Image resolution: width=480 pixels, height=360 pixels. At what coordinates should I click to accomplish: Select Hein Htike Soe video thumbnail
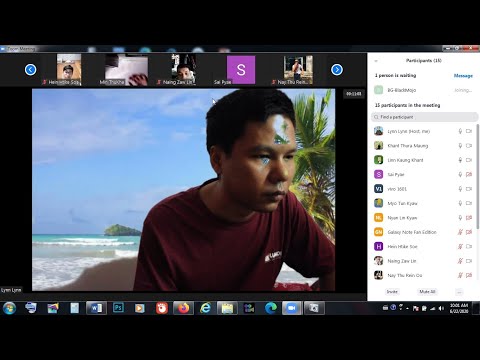click(68, 70)
